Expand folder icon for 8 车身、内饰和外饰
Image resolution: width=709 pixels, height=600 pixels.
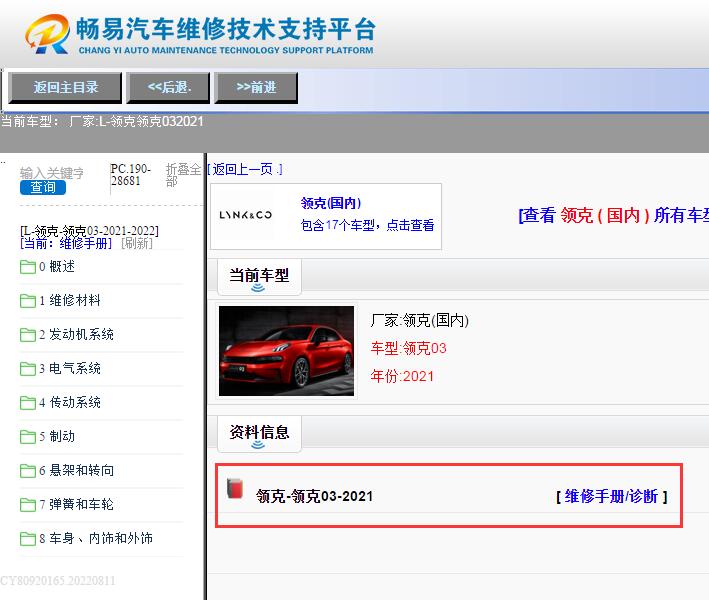tap(28, 539)
